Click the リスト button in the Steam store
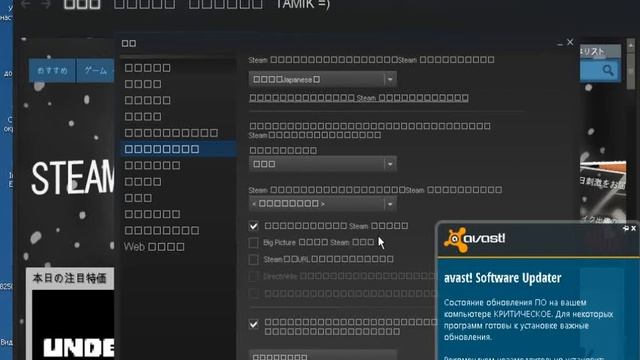 (x=600, y=52)
